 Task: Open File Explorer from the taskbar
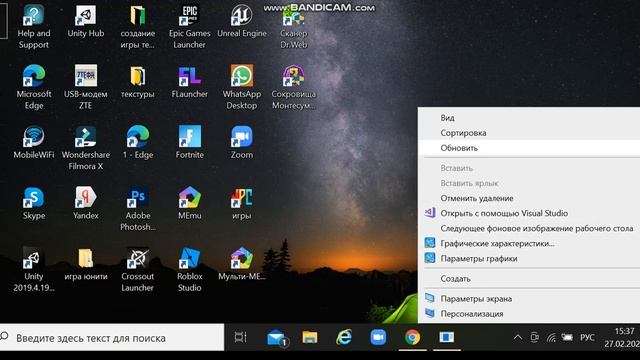(x=310, y=337)
